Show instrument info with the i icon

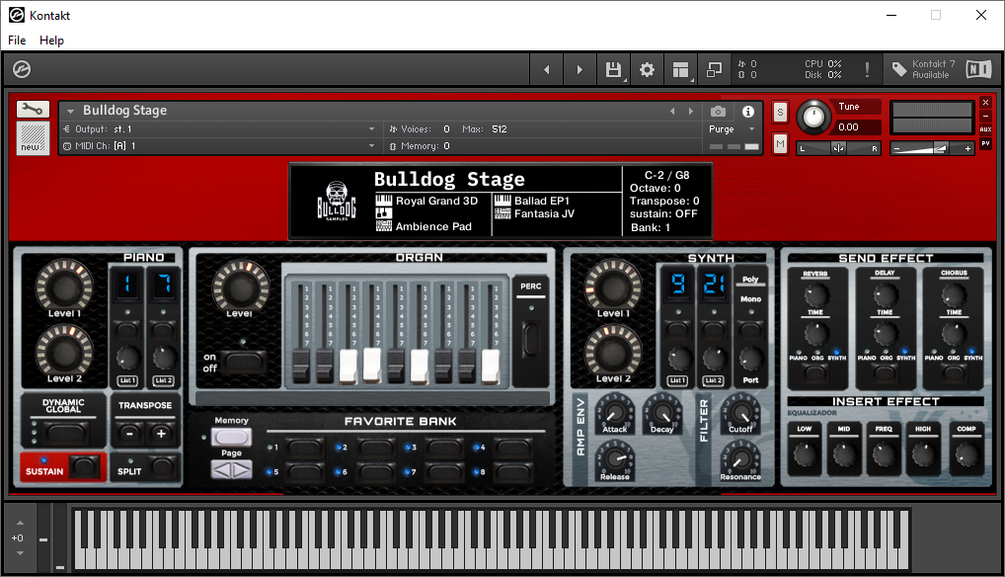(x=748, y=112)
